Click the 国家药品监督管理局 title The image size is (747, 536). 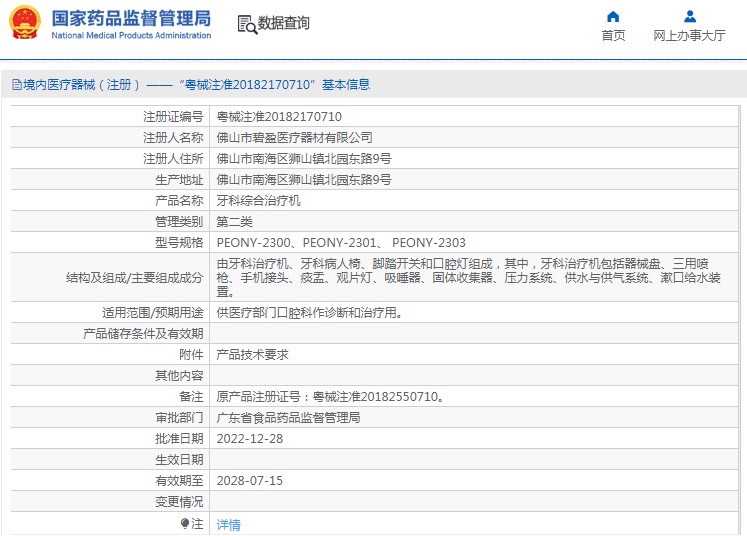tap(131, 18)
